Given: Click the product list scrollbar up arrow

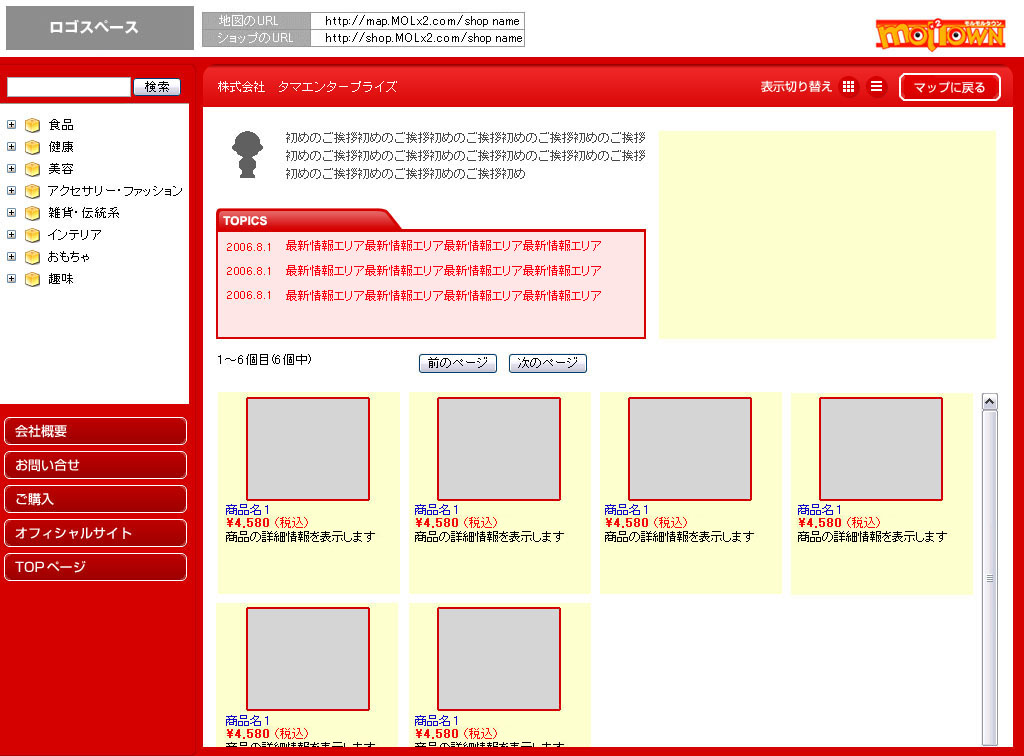Looking at the screenshot, I should click(x=990, y=402).
